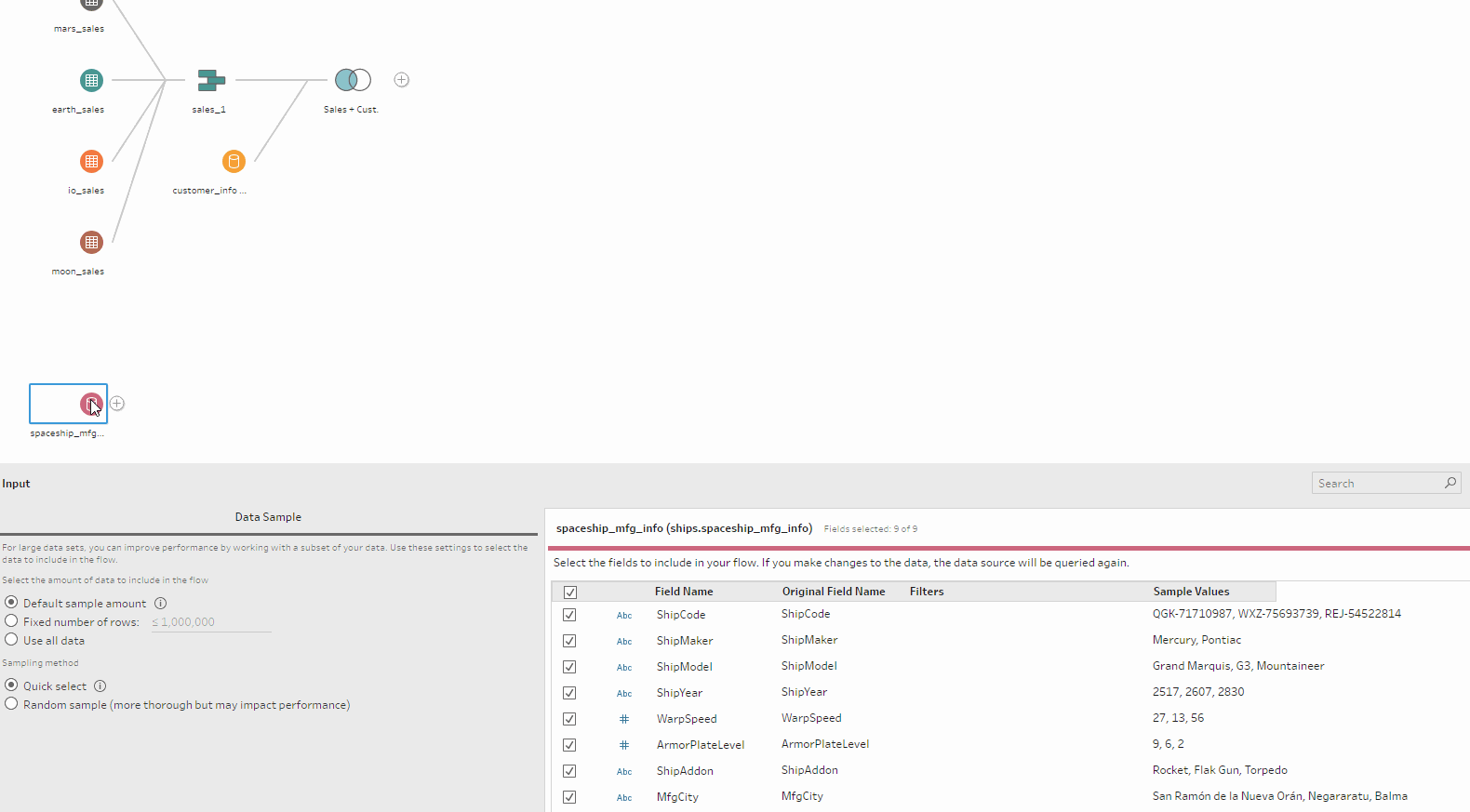This screenshot has height=812, width=1470.
Task: Click the Filters column header
Action: coord(927,592)
